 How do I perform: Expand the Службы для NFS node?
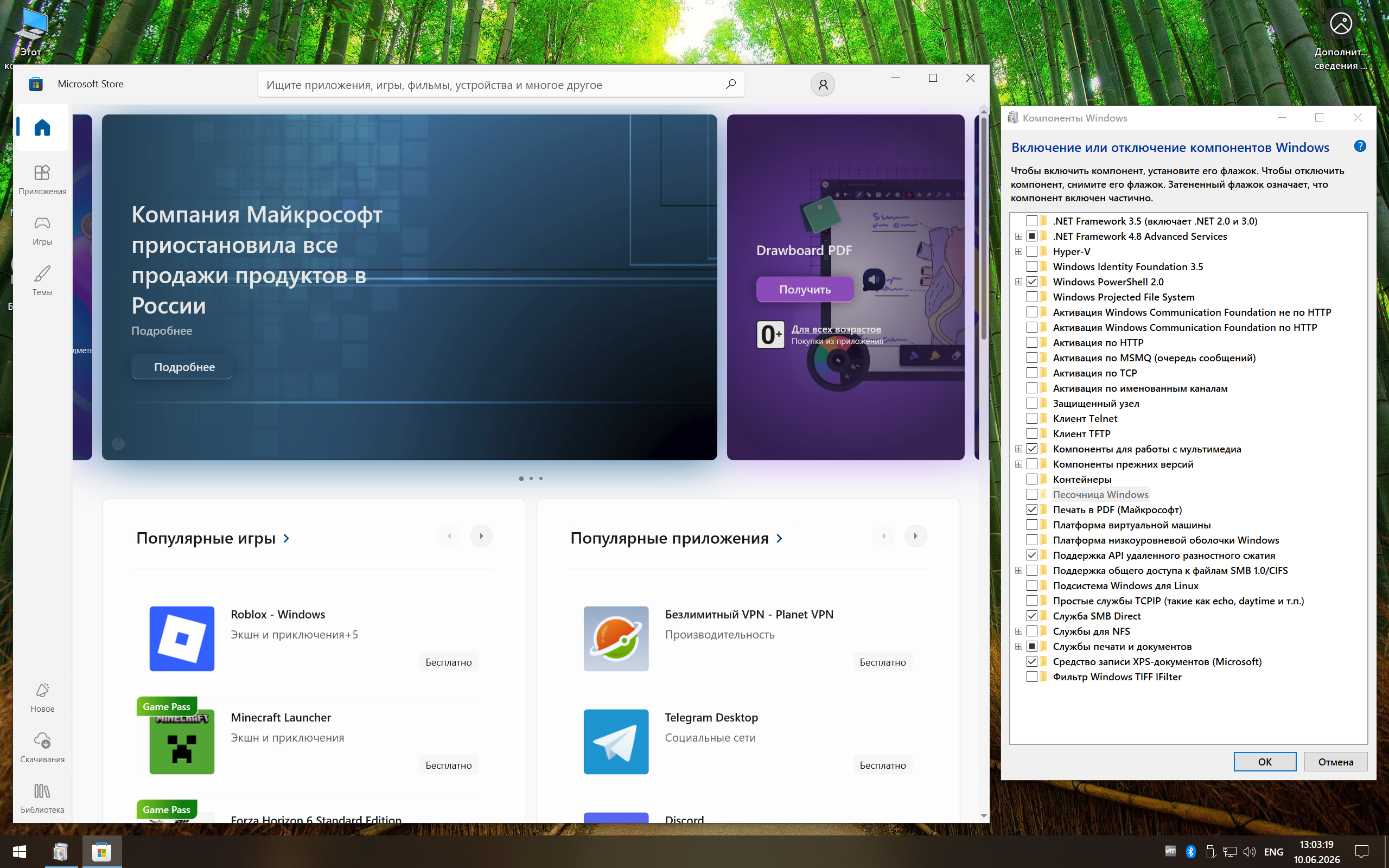(1018, 631)
